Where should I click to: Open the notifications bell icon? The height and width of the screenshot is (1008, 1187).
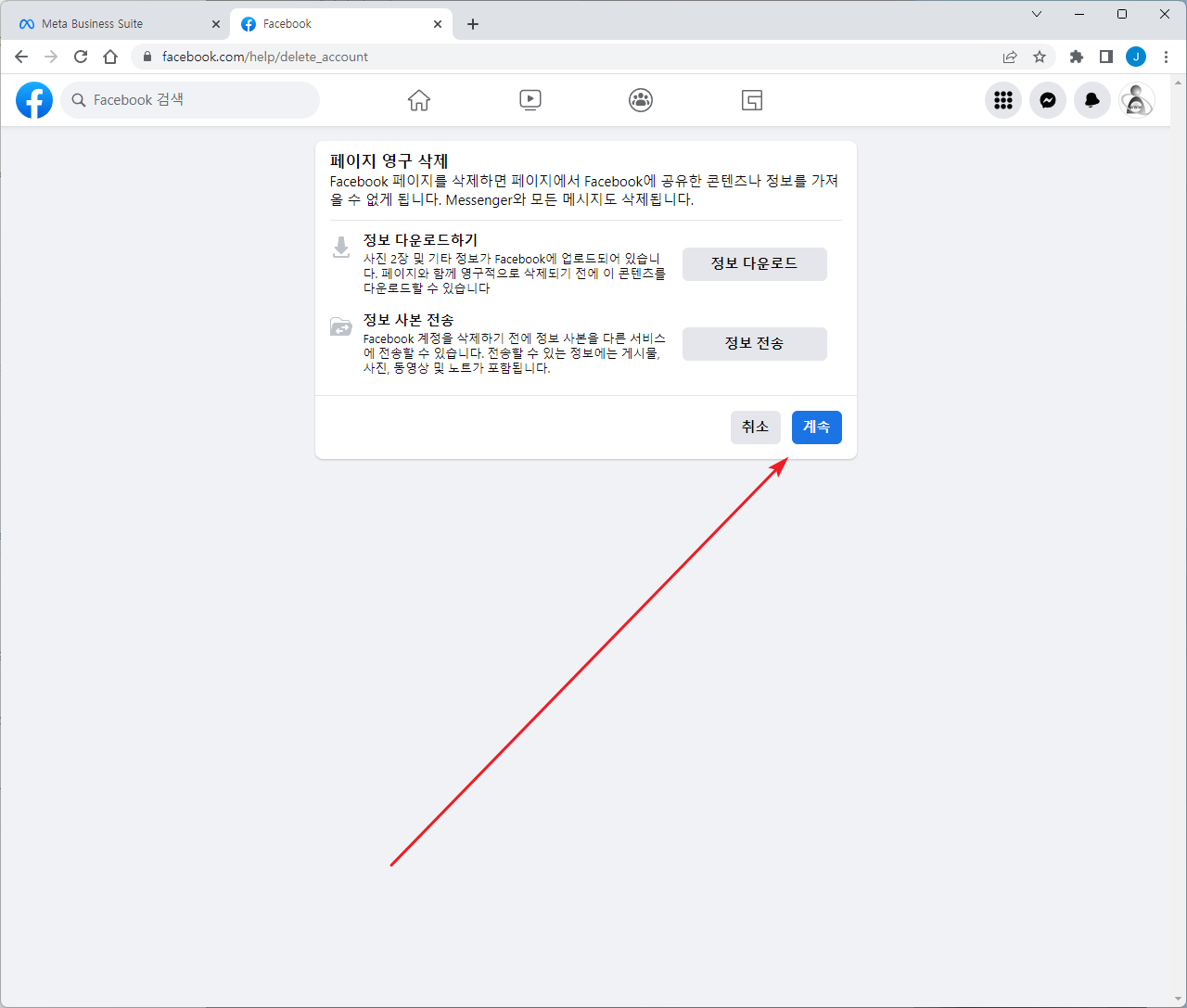(x=1092, y=100)
